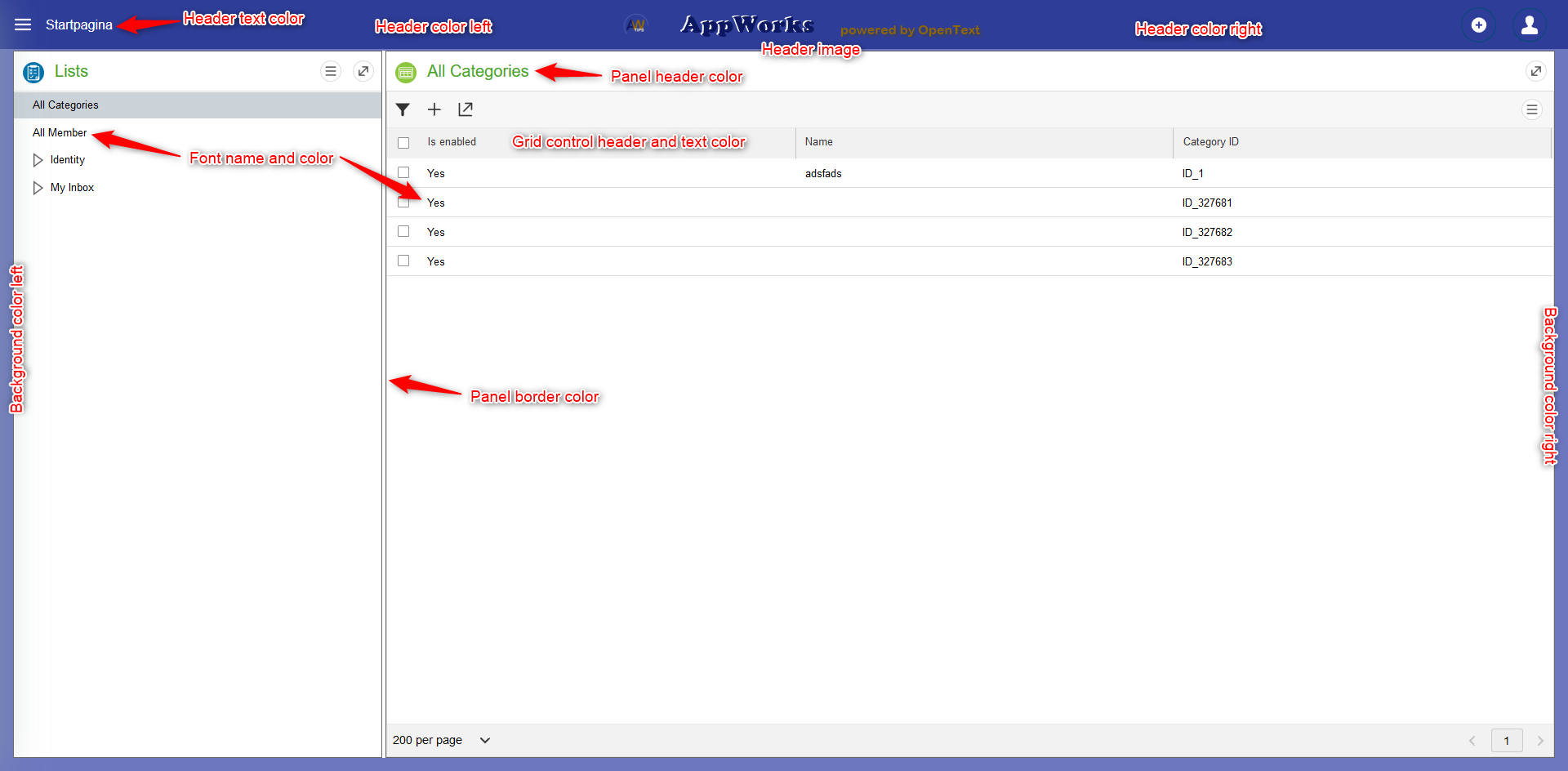Viewport: 1568px width, 771px height.
Task: Add a new category with plus icon
Action: click(434, 109)
